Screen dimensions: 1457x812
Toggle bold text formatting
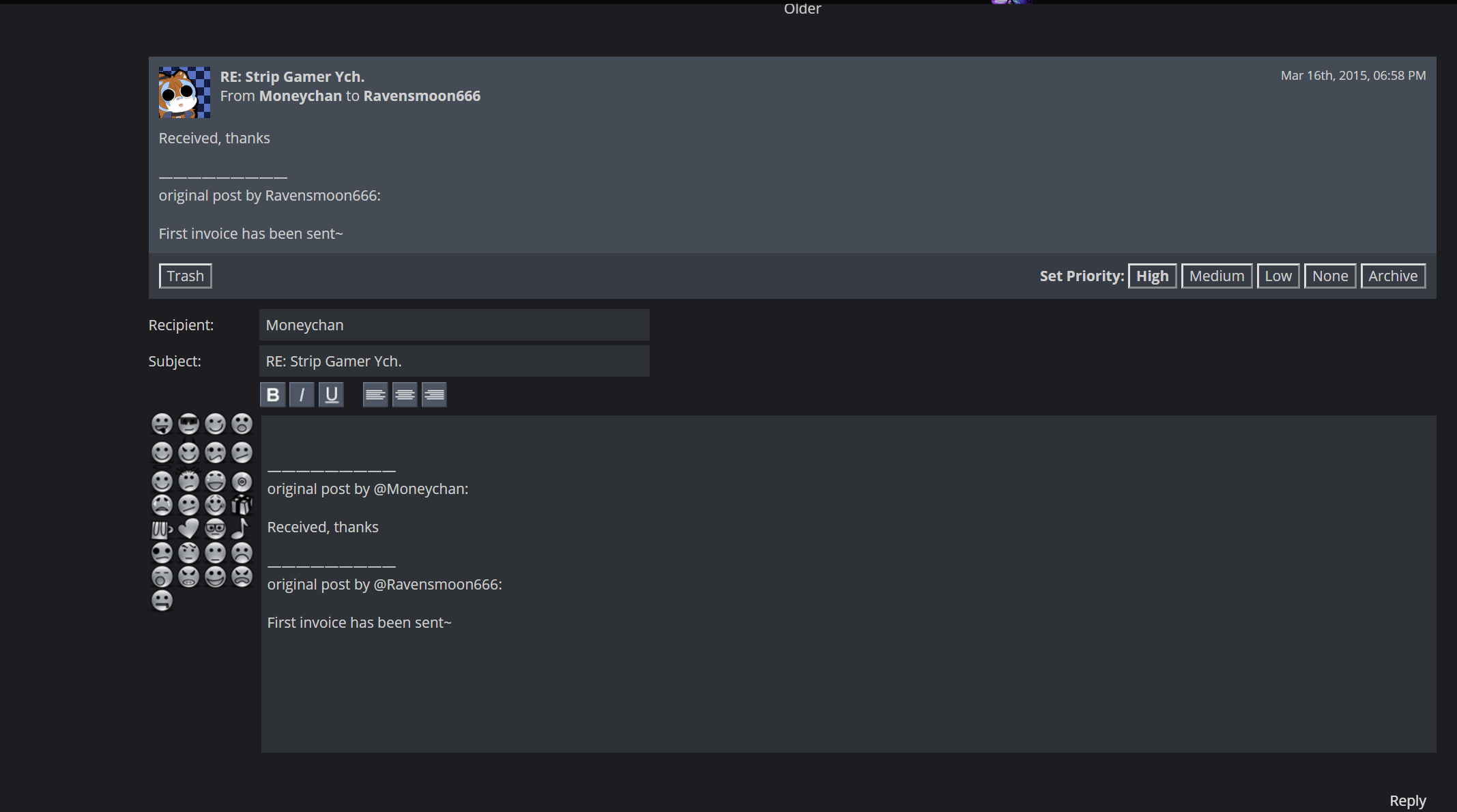click(272, 394)
